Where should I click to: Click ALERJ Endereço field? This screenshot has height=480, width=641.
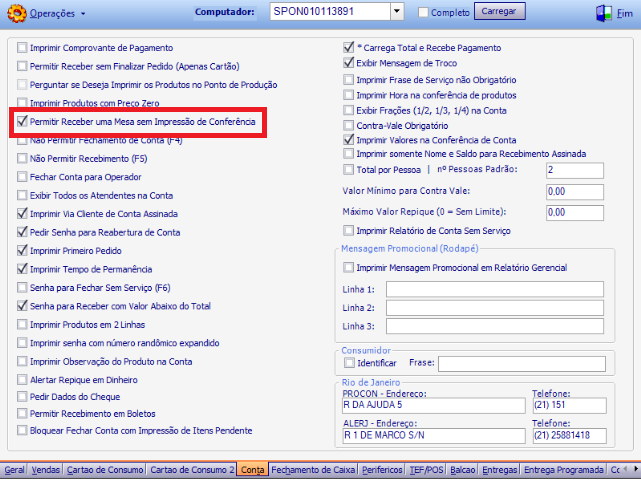434,435
